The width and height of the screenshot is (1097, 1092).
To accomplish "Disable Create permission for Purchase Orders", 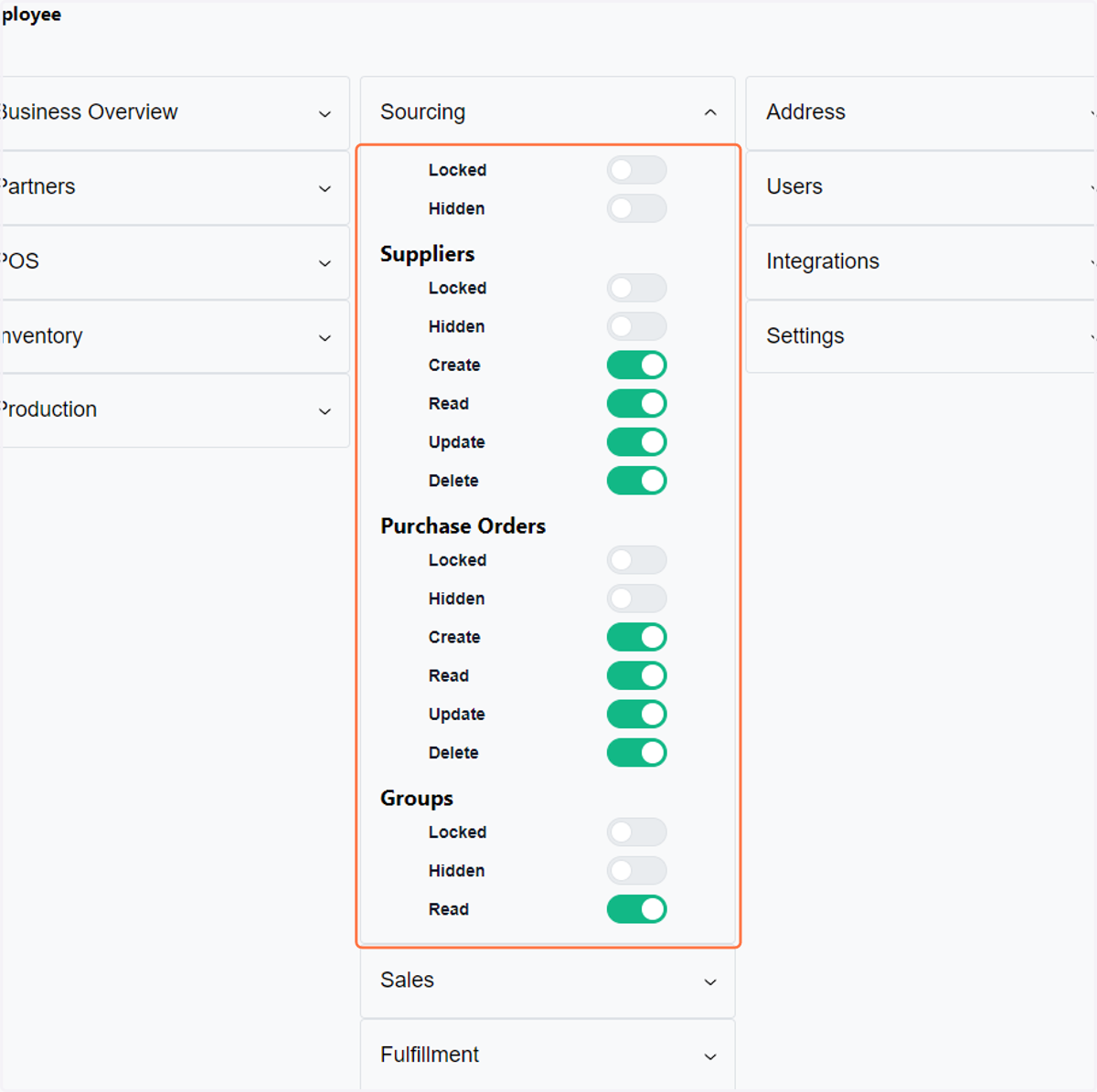I will [x=637, y=637].
